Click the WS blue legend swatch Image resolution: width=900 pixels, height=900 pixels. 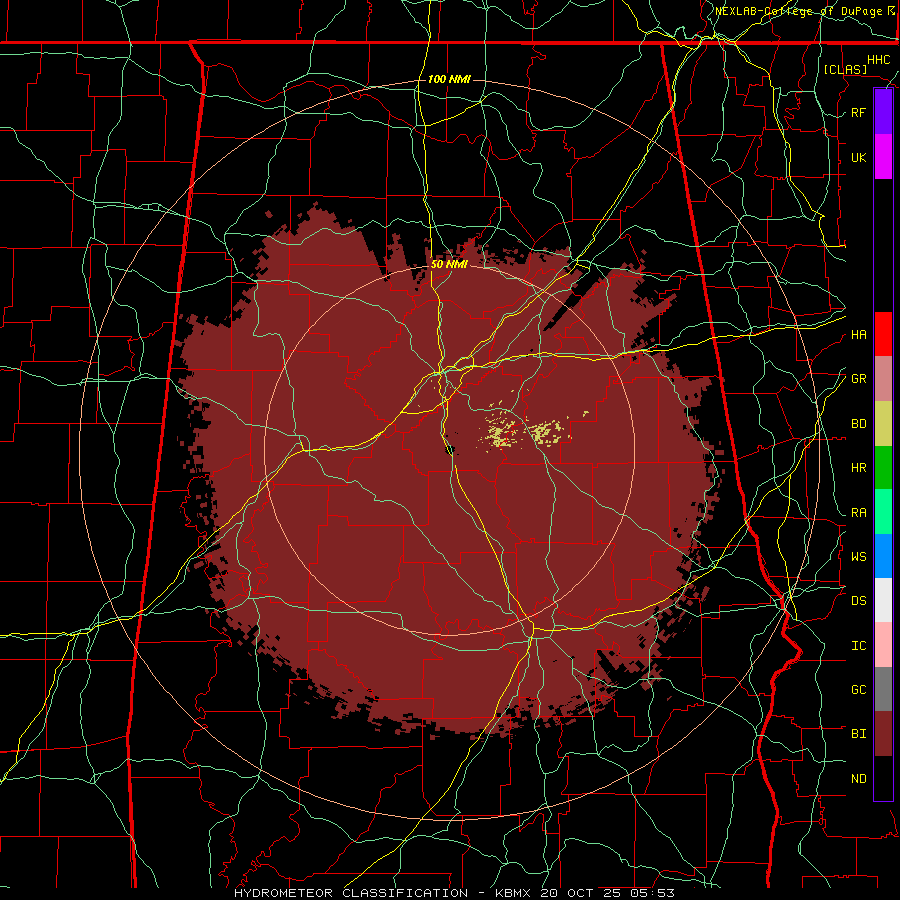(883, 556)
